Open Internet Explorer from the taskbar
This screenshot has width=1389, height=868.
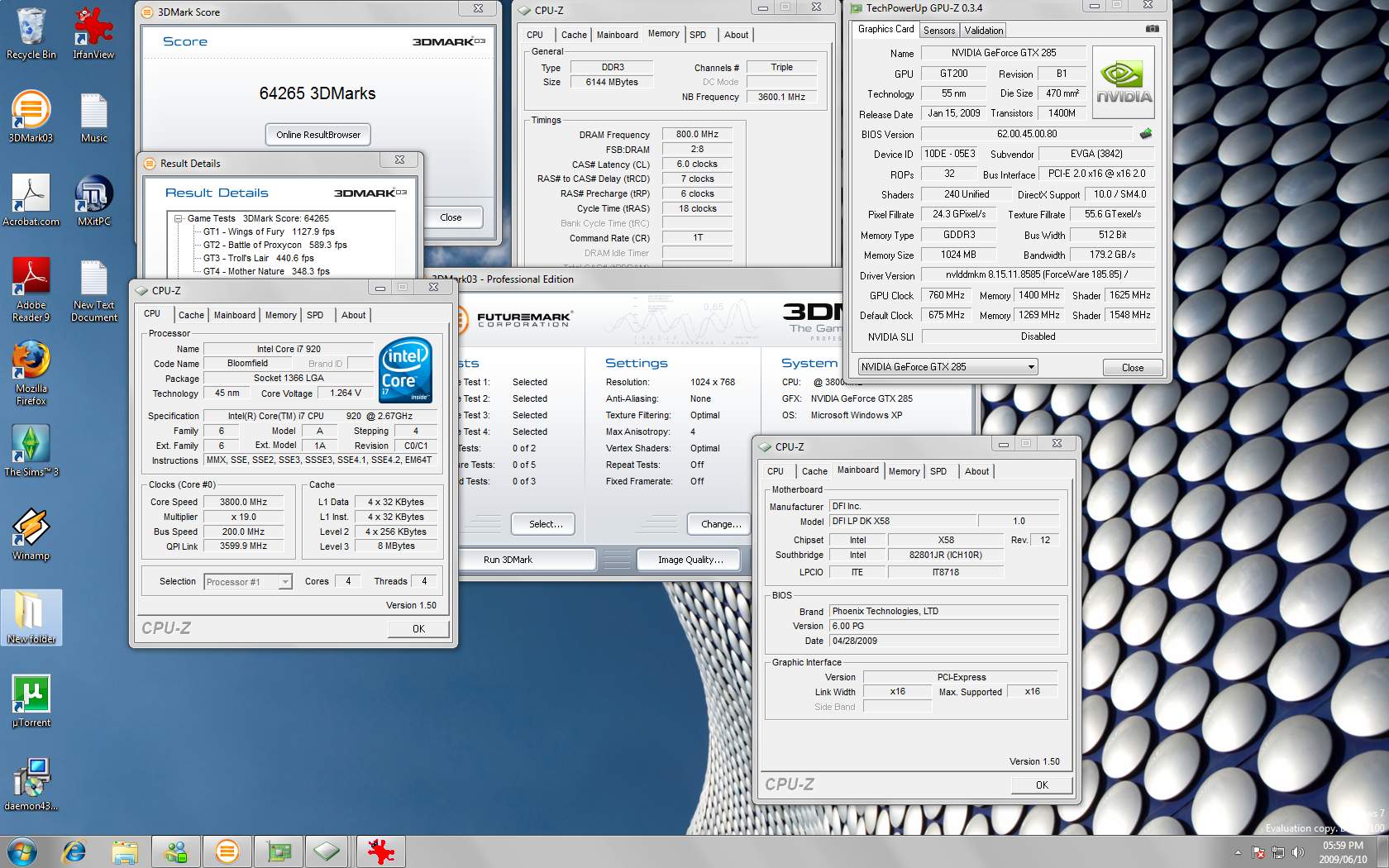pyautogui.click(x=74, y=851)
